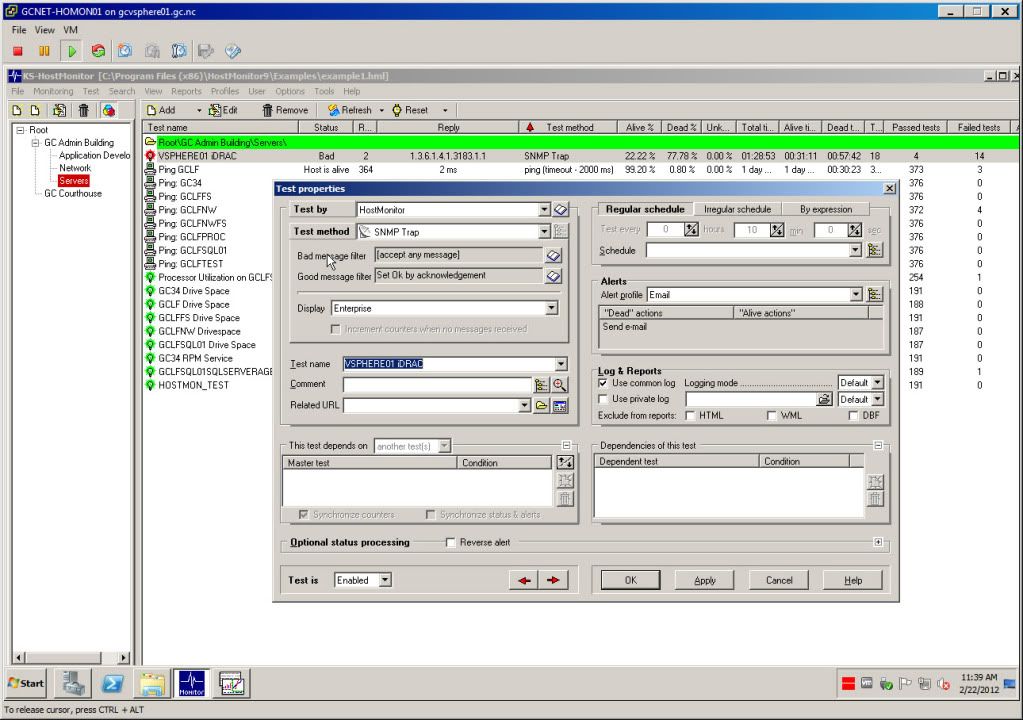
Task: Click the Refresh toolbar button
Action: point(350,110)
